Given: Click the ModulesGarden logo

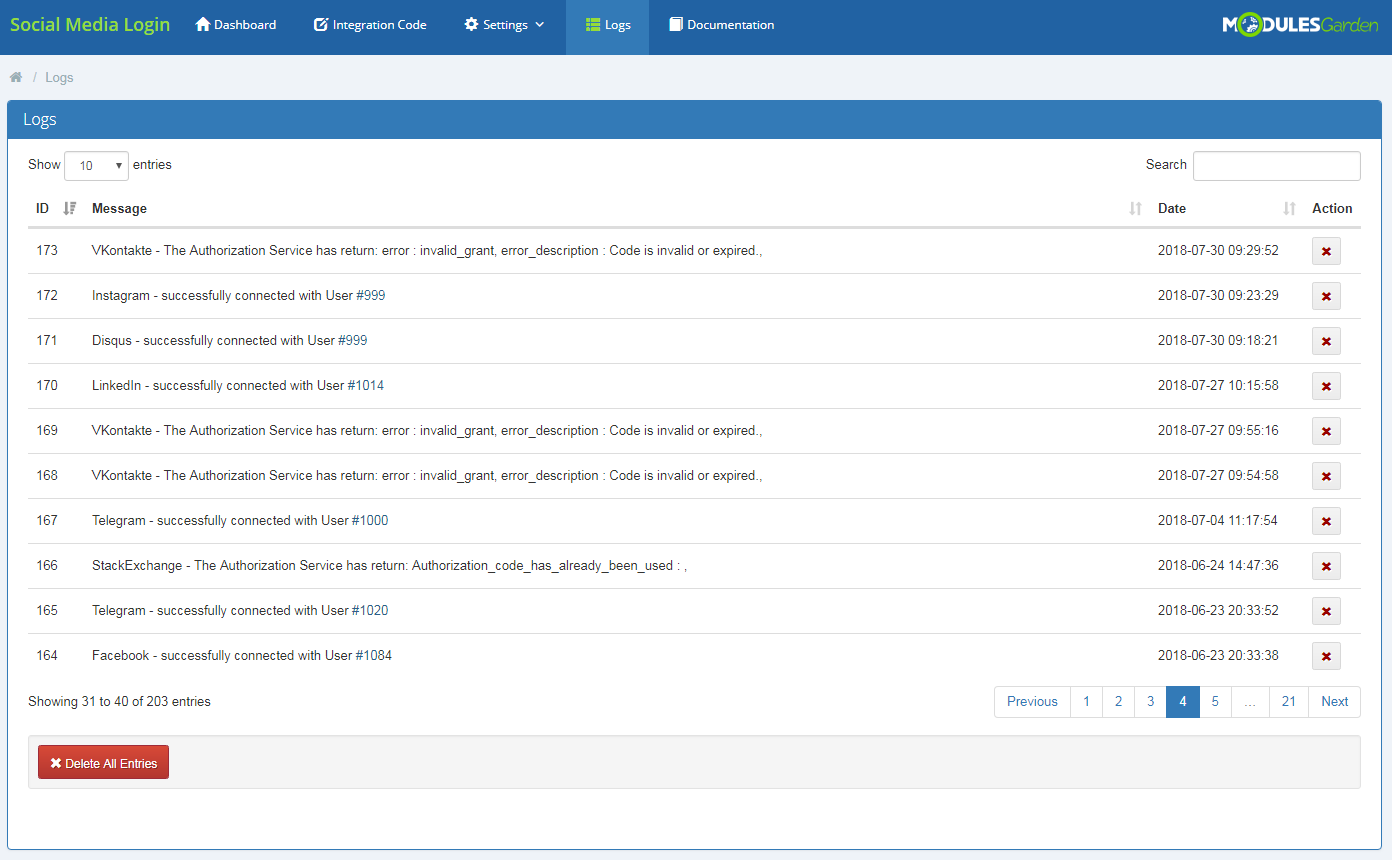Looking at the screenshot, I should (x=1300, y=25).
